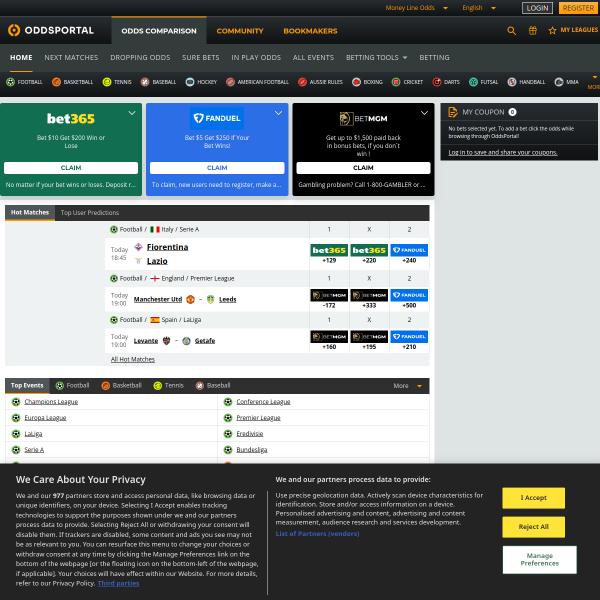Click the gift bonus icon

coord(533,31)
